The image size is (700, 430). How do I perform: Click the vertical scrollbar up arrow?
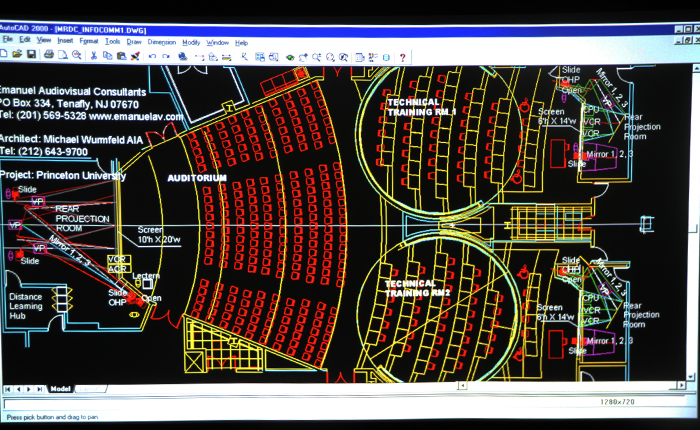click(x=696, y=69)
